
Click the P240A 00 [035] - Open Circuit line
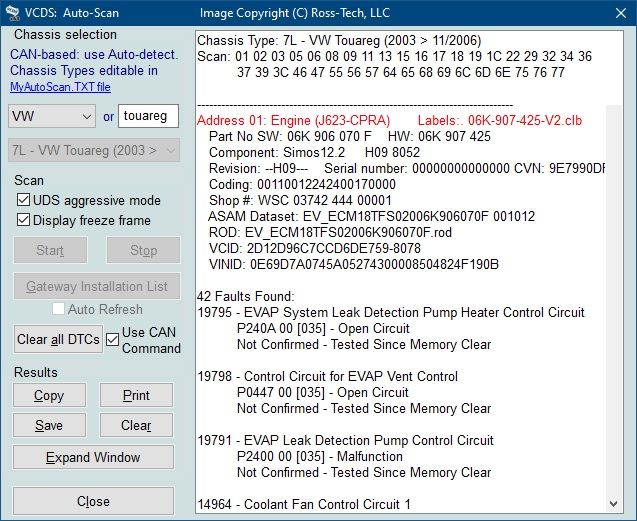(323, 328)
